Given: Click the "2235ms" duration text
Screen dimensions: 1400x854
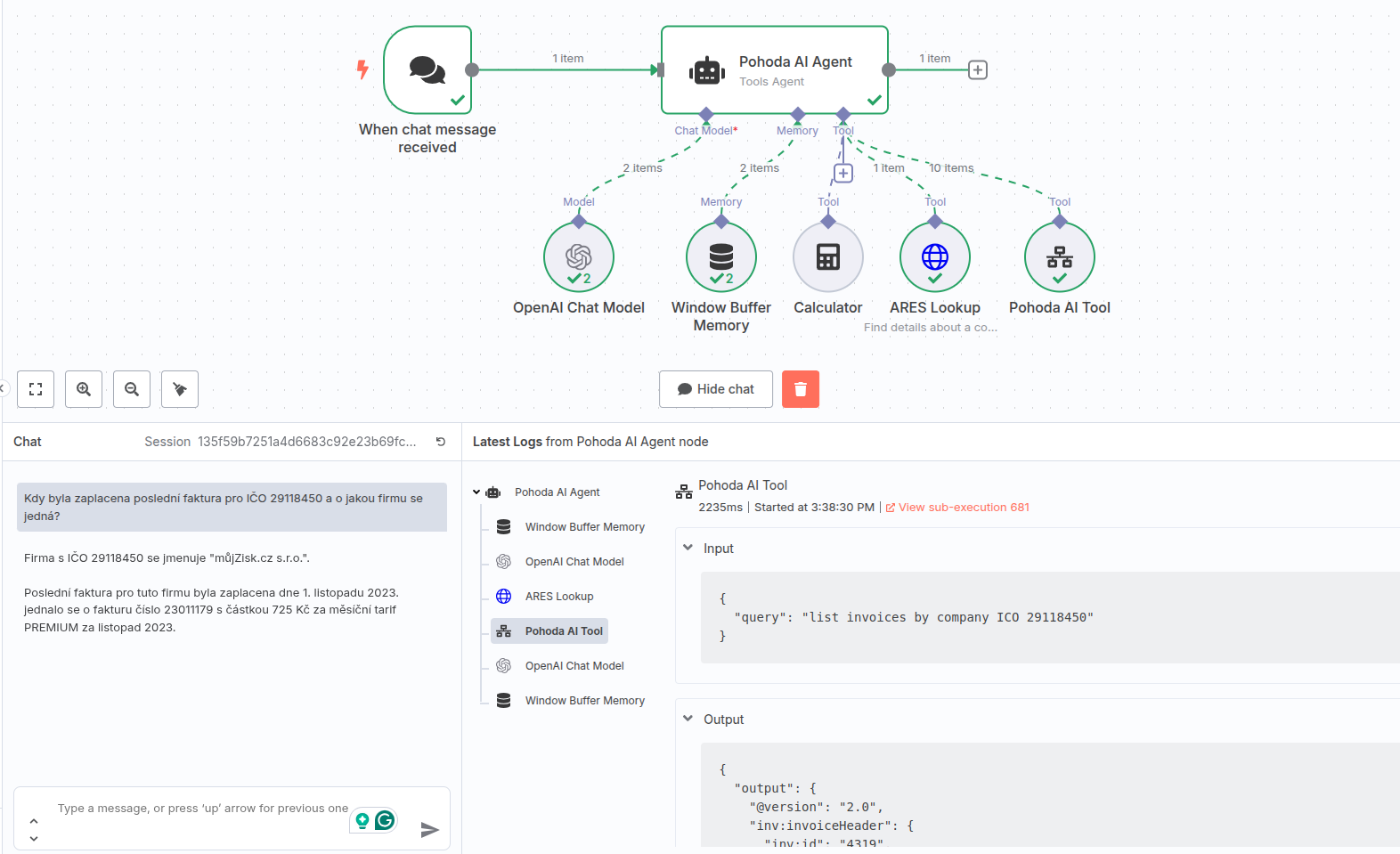Looking at the screenshot, I should [x=720, y=508].
